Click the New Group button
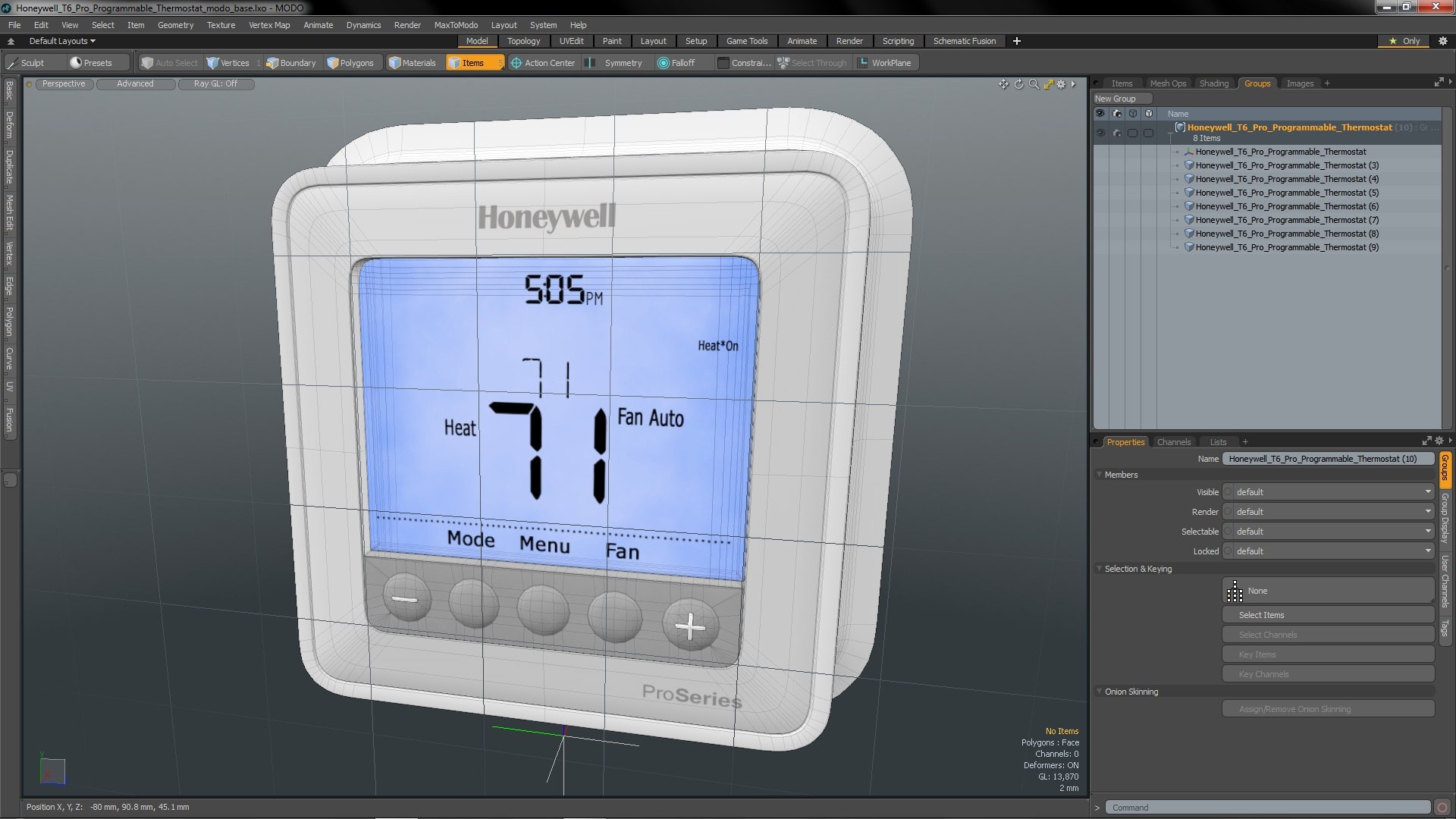Screen dimensions: 1456x819 1122,99
